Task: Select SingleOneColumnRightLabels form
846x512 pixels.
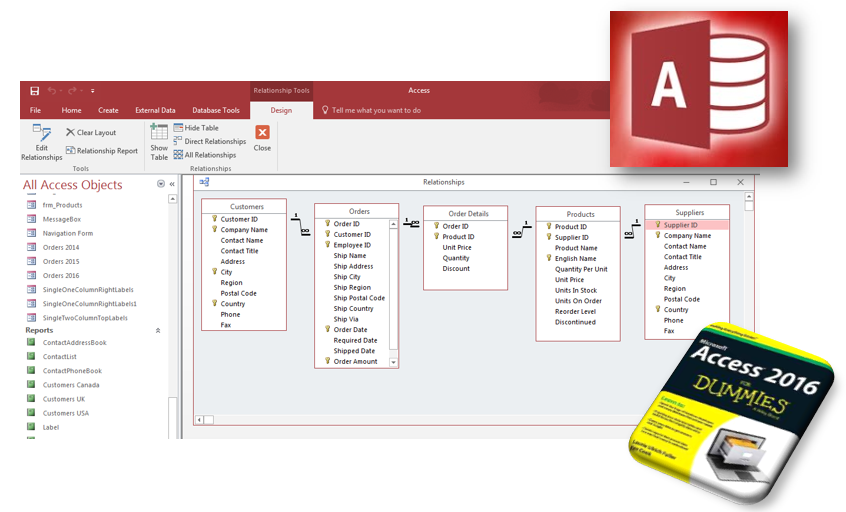Action: pyautogui.click(x=88, y=290)
